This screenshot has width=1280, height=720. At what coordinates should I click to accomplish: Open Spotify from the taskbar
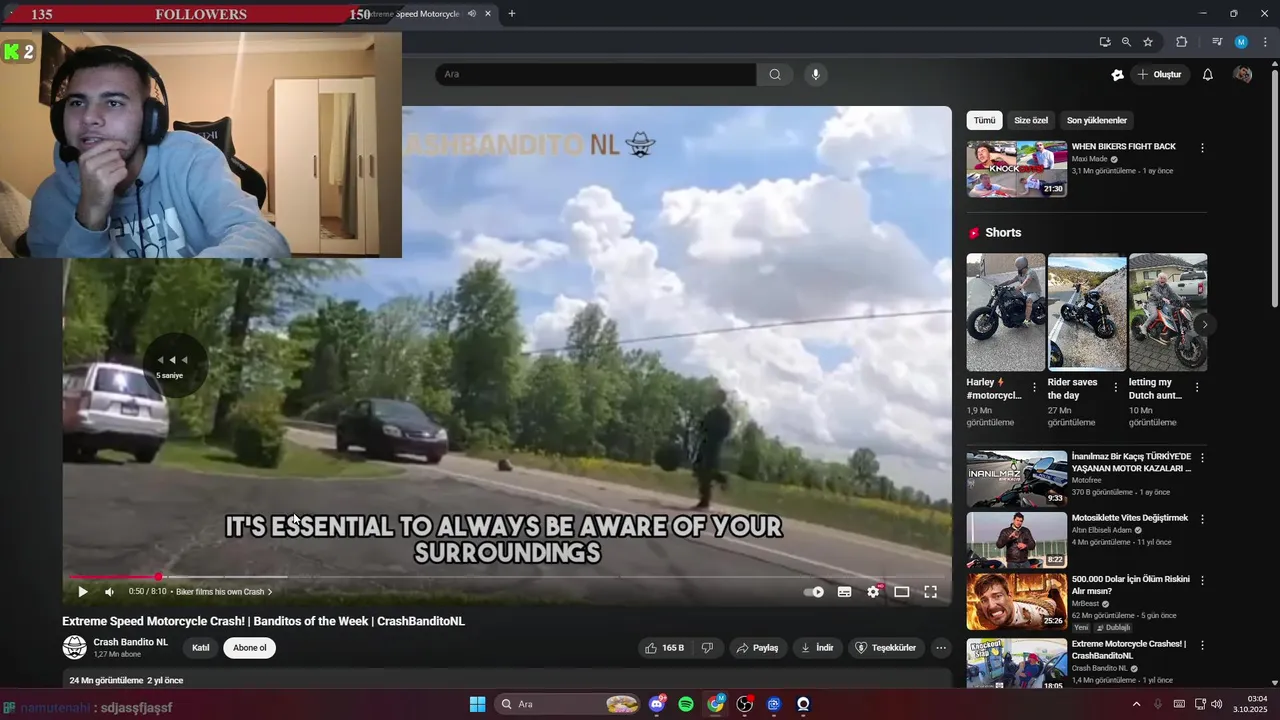click(686, 704)
